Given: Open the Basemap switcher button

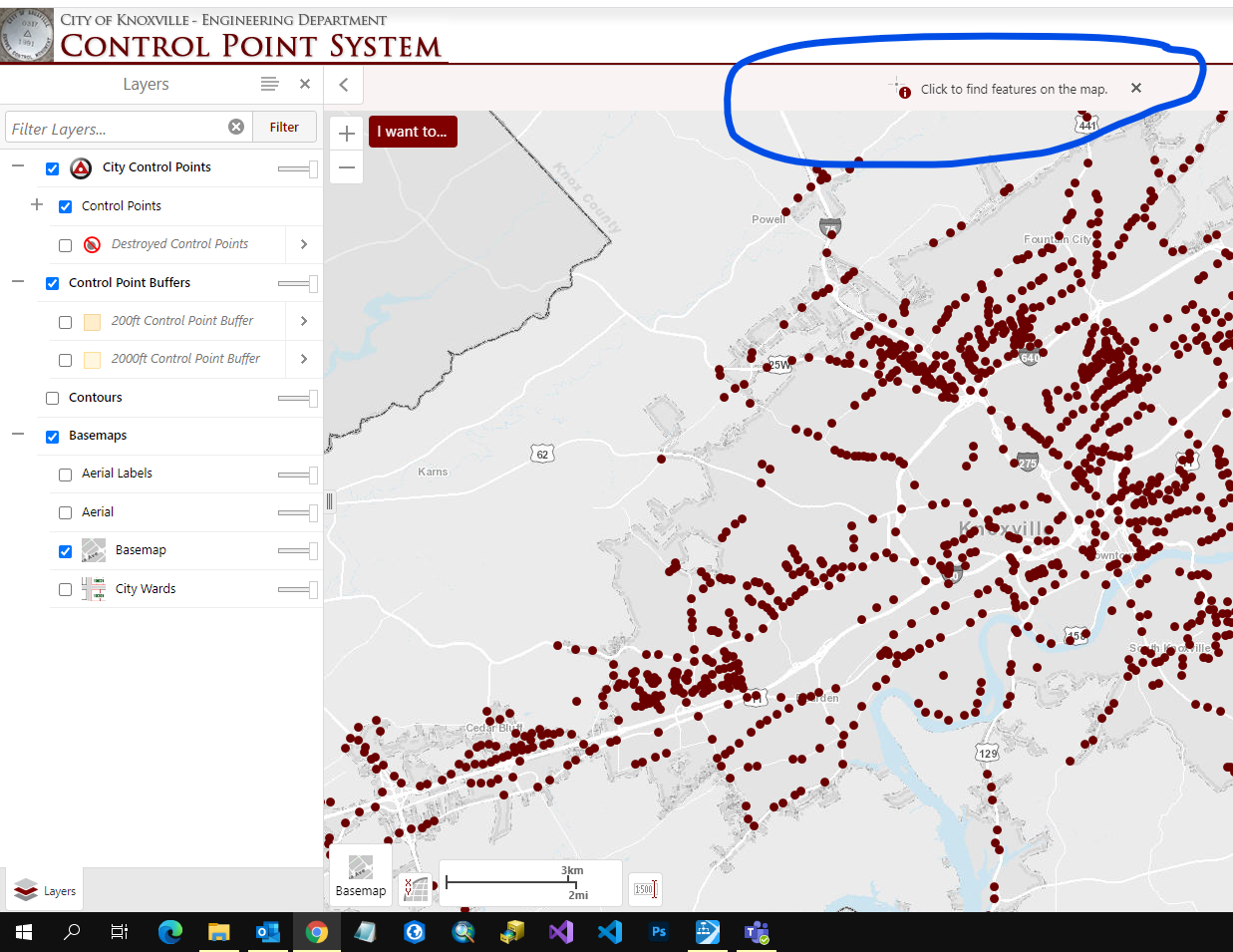Looking at the screenshot, I should coord(361,874).
